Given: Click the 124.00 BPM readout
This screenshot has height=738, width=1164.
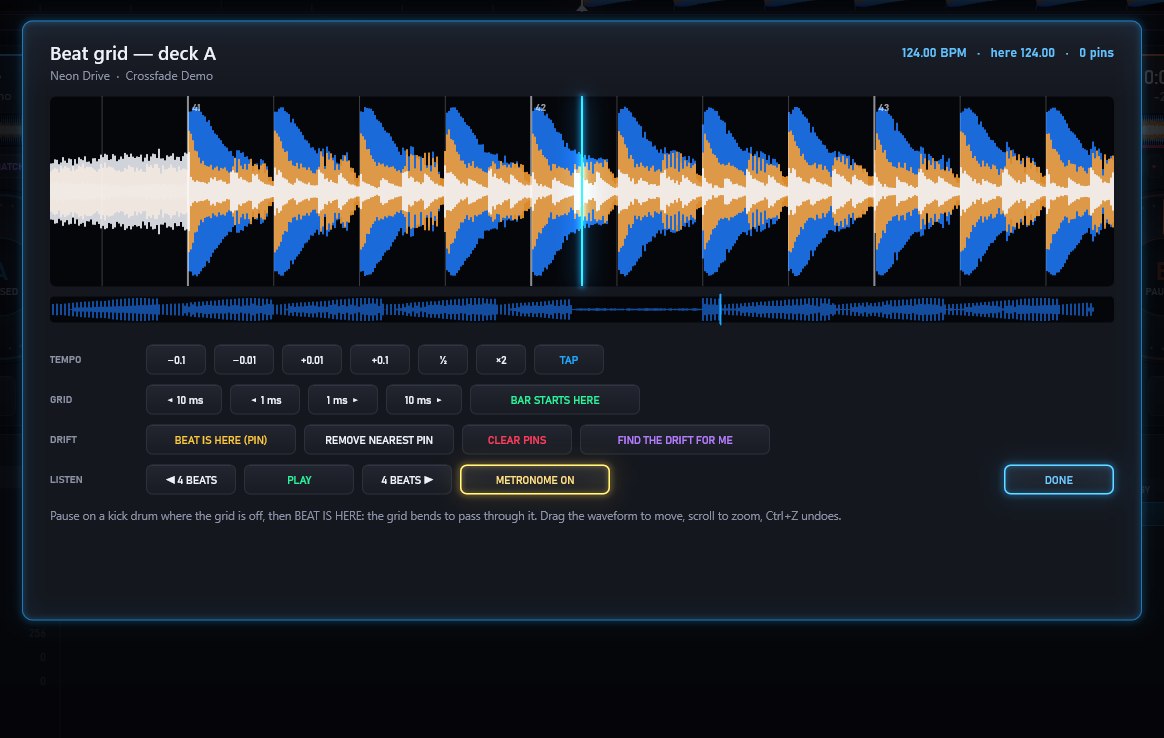Looking at the screenshot, I should pos(934,53).
